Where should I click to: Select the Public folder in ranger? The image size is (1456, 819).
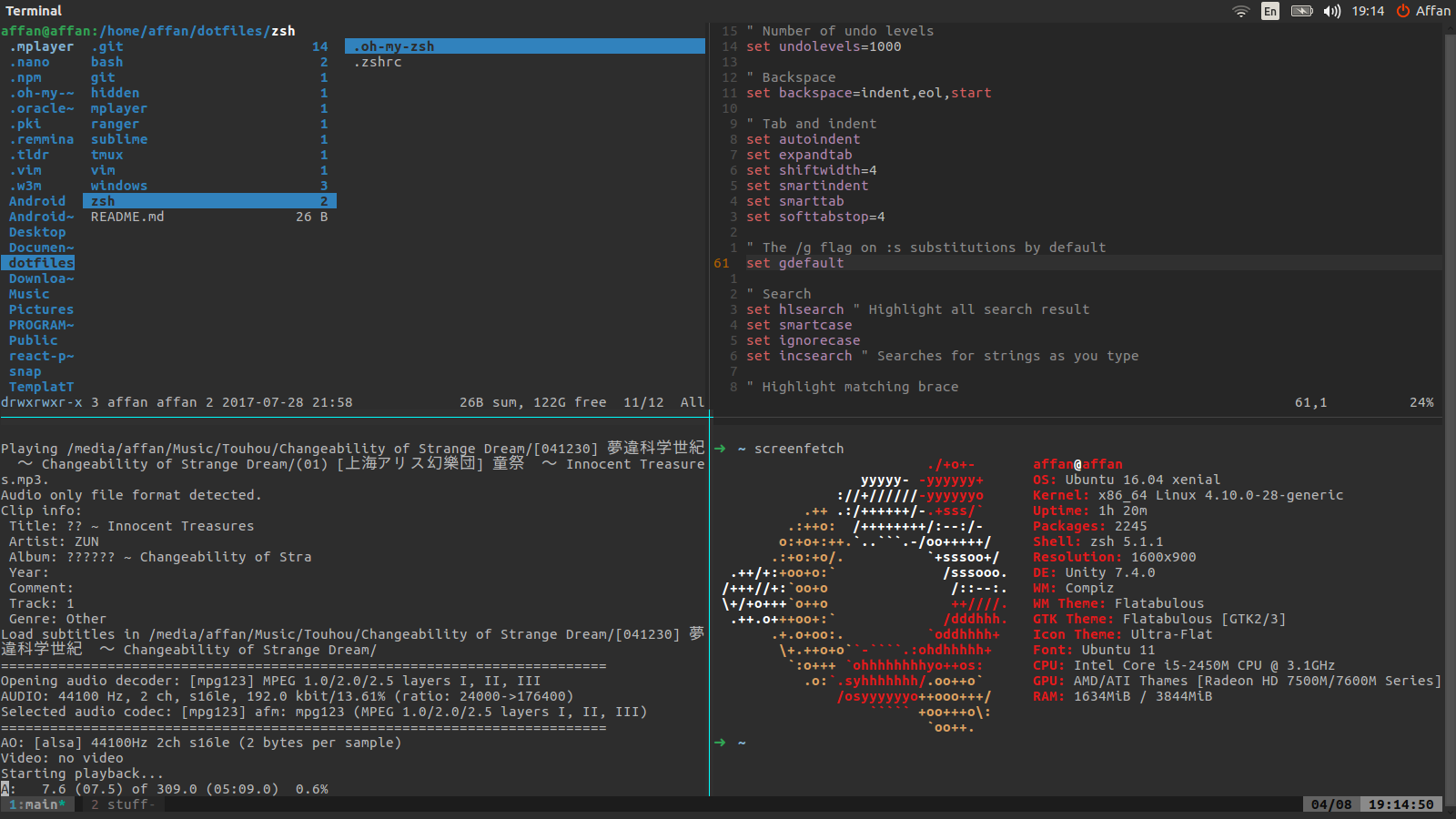33,340
